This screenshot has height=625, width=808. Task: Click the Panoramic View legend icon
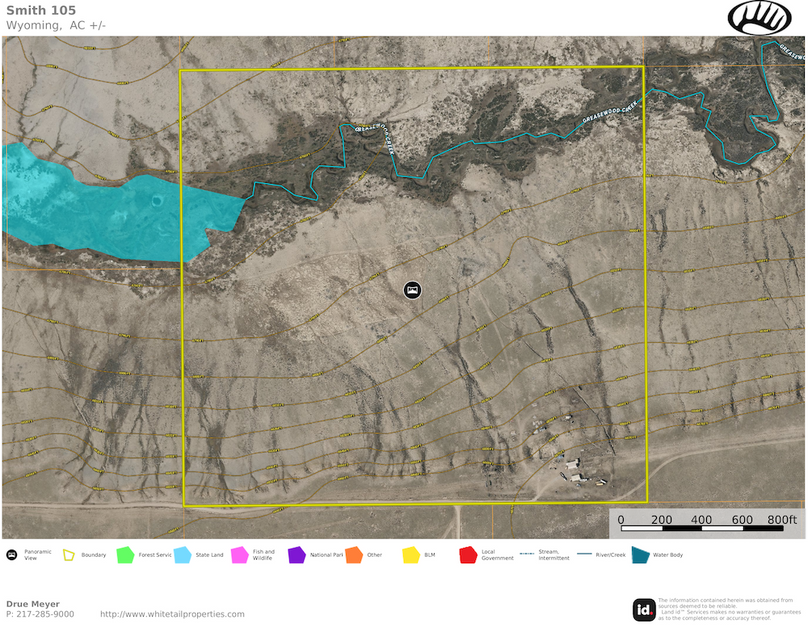[x=11, y=554]
